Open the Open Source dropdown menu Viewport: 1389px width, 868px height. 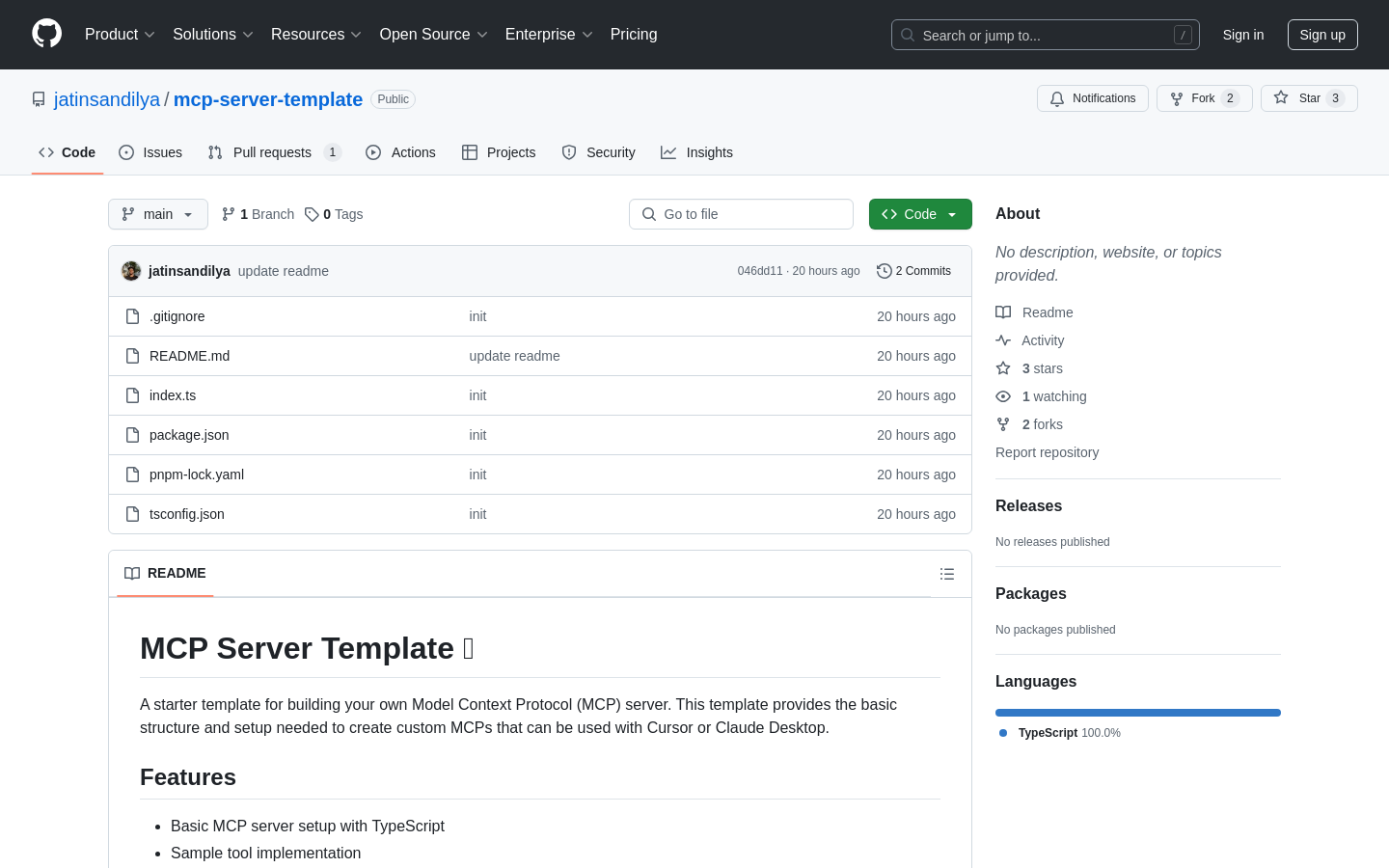click(434, 34)
